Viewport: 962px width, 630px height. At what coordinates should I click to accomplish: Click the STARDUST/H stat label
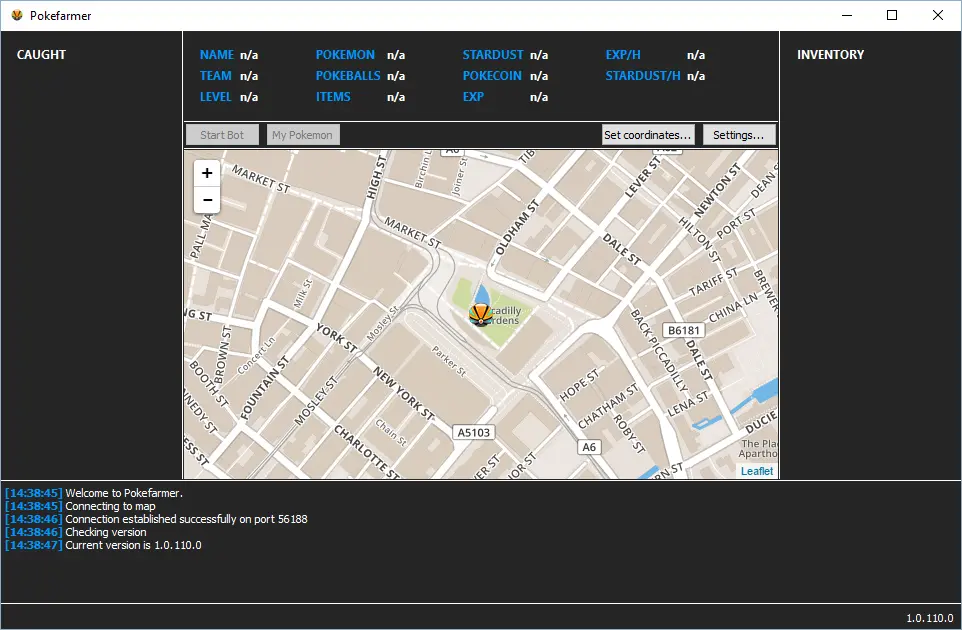point(643,75)
